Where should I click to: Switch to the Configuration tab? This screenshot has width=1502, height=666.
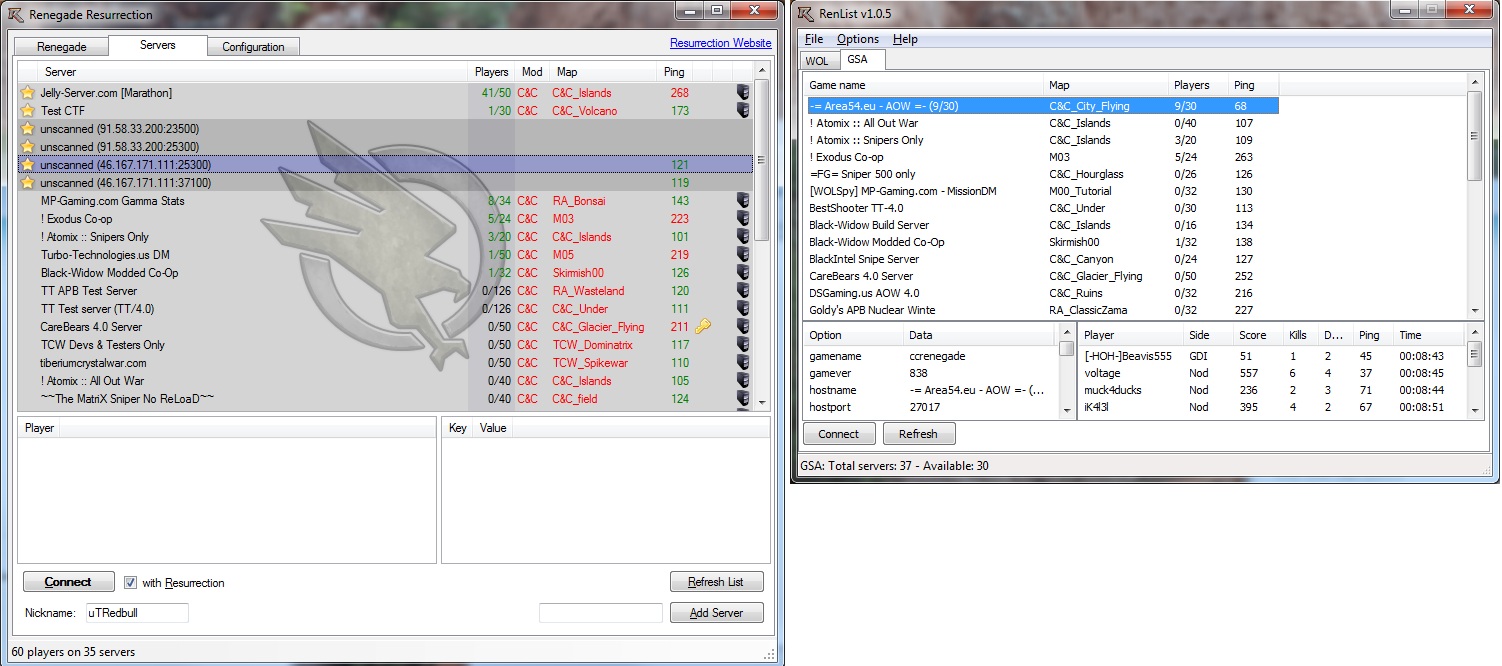253,47
